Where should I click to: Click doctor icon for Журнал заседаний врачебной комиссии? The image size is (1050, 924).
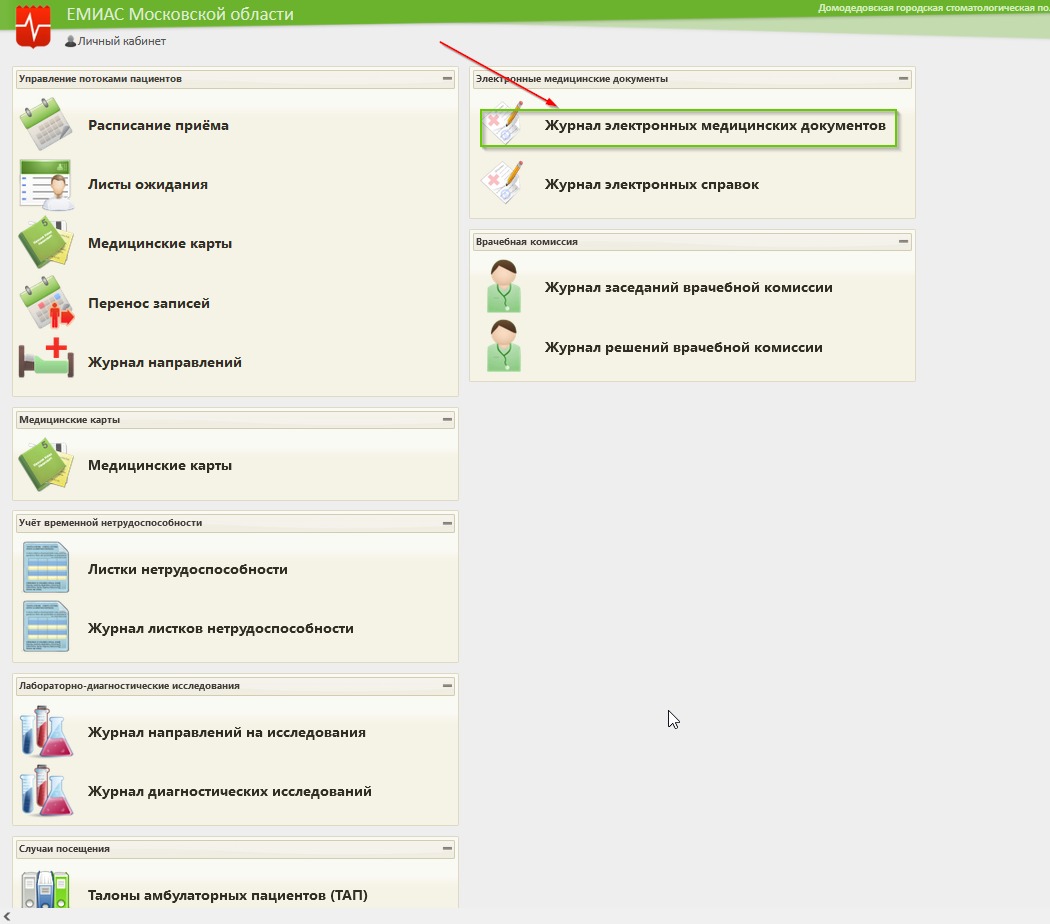point(504,287)
